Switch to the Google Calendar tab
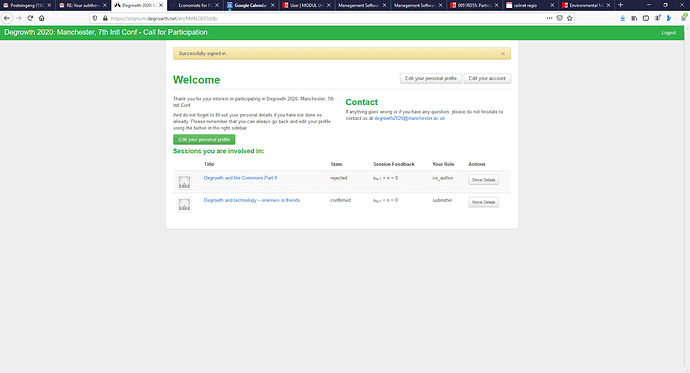This screenshot has width=690, height=373. point(250,5)
